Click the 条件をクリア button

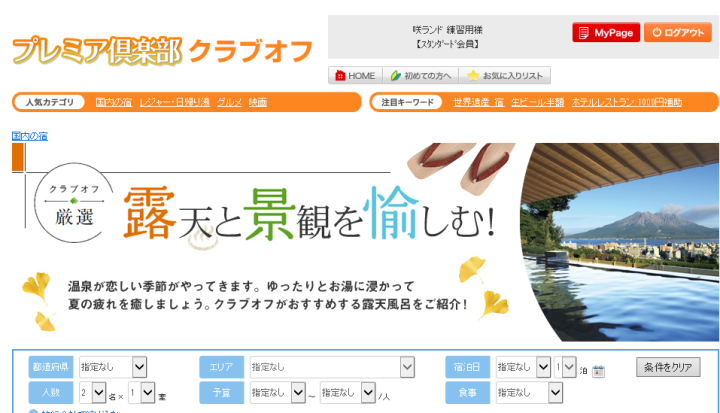click(668, 367)
